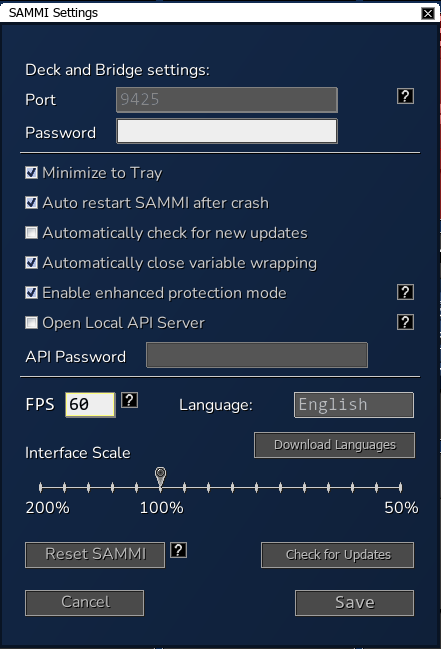441x649 pixels.
Task: Focus the Password input field
Action: (227, 131)
